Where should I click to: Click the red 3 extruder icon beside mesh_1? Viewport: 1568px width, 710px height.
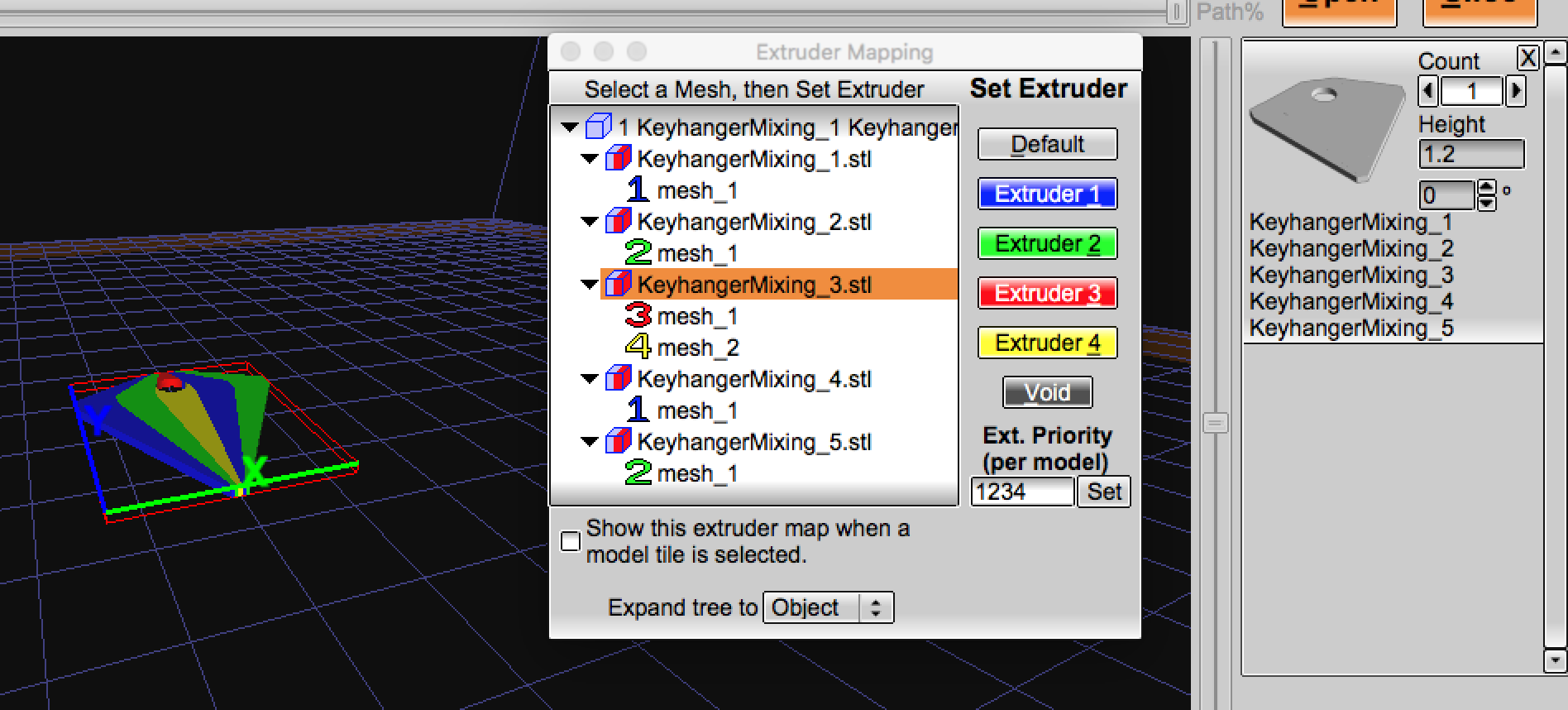coord(638,316)
